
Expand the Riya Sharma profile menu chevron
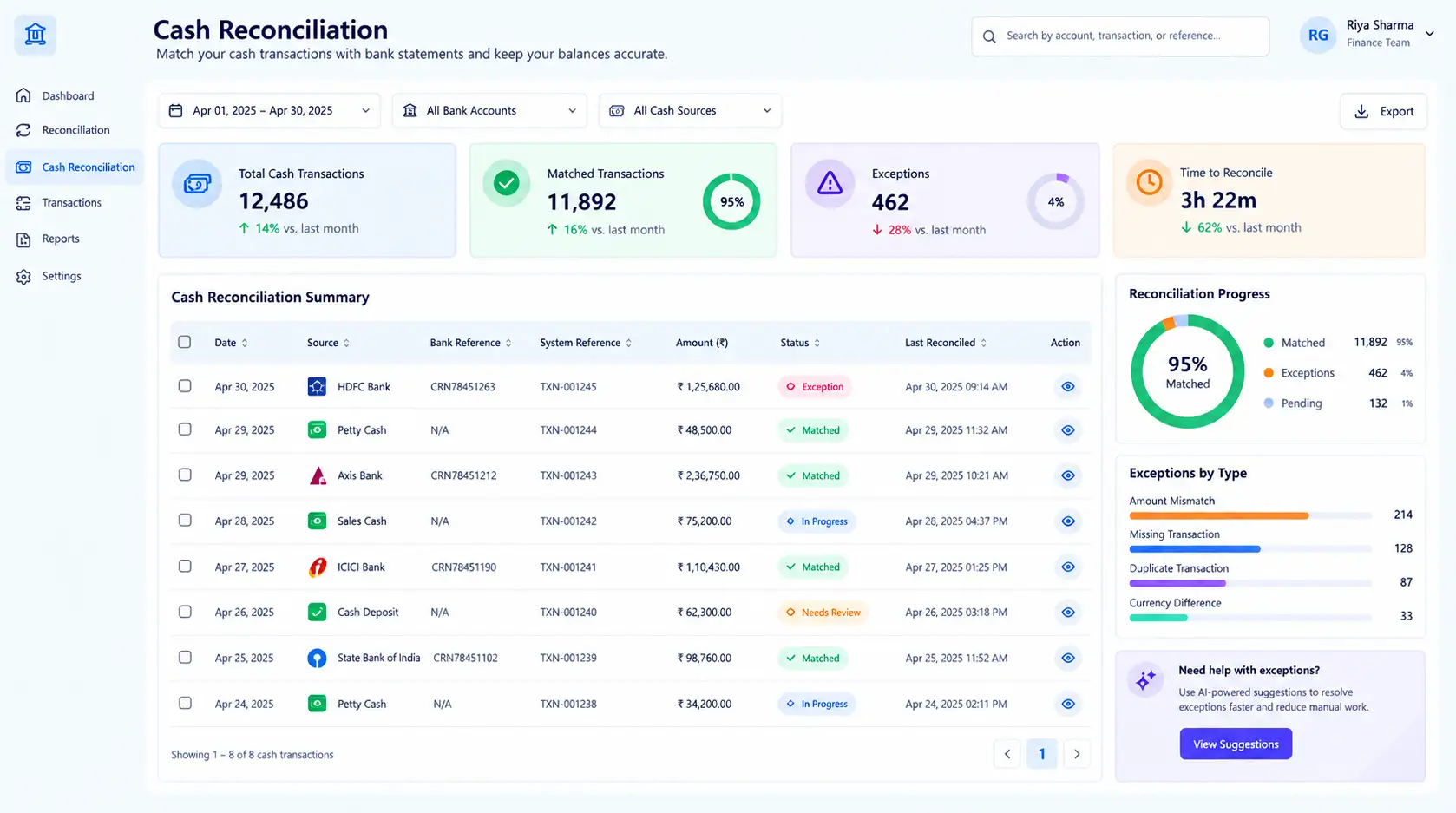[1430, 34]
